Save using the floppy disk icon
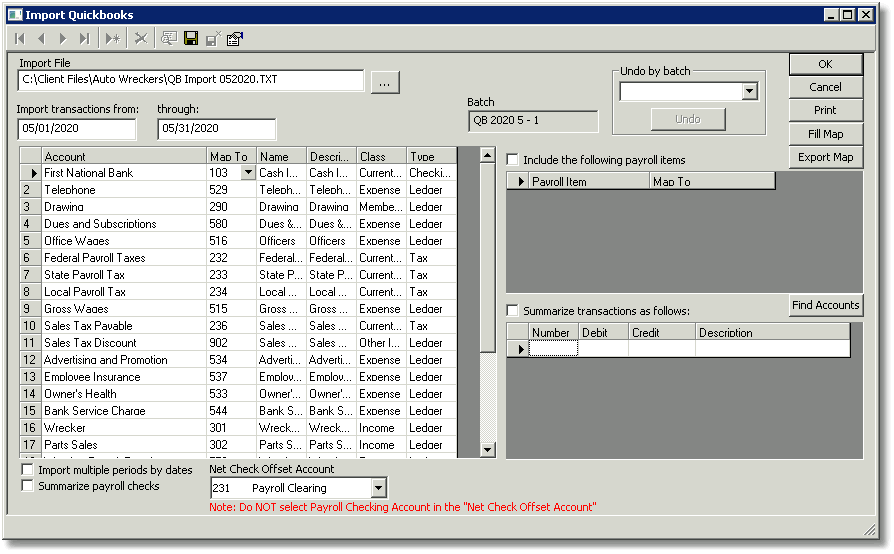Screen dimensions: 894x554 [x=191, y=38]
